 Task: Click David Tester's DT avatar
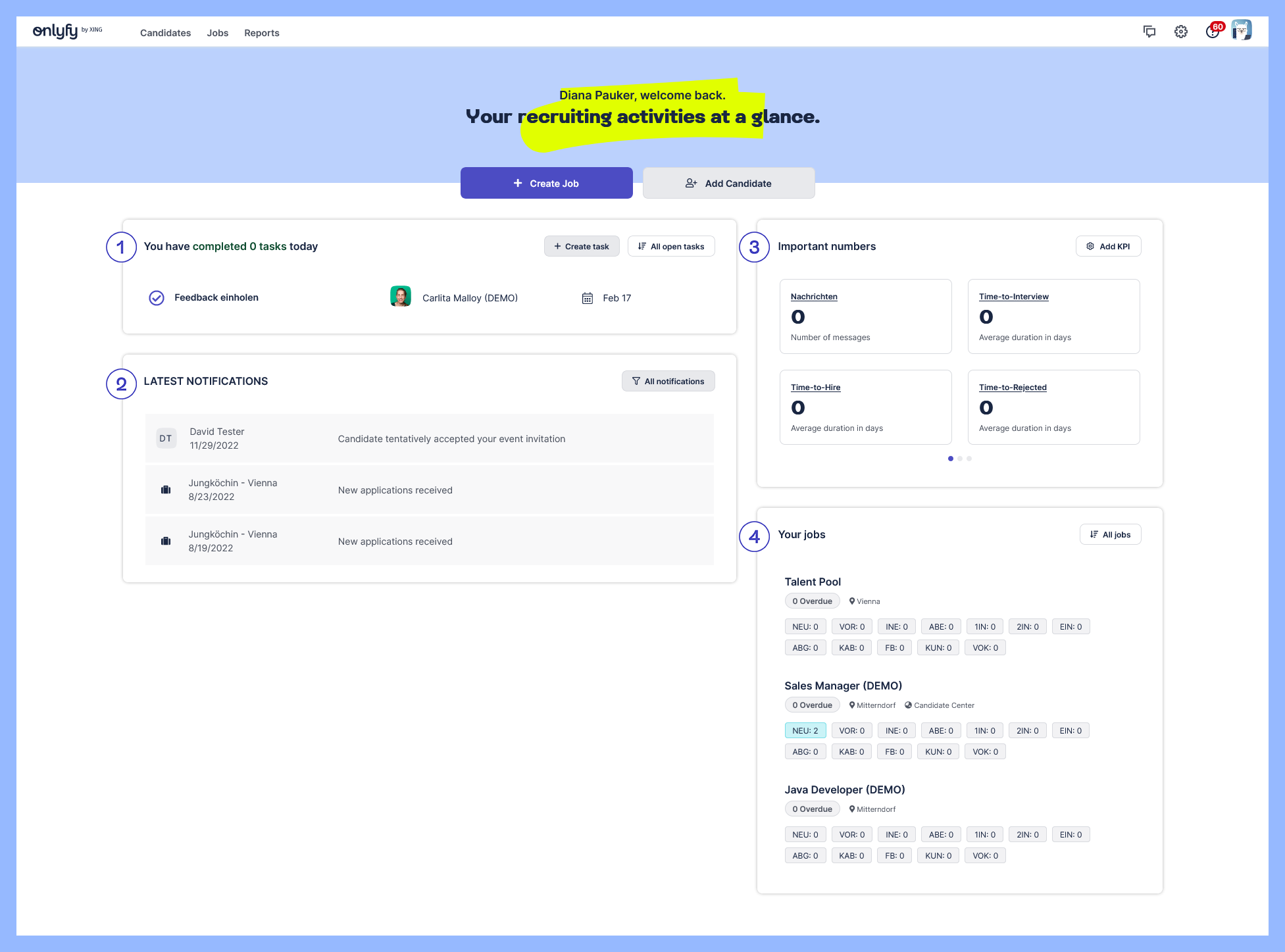tap(165, 438)
